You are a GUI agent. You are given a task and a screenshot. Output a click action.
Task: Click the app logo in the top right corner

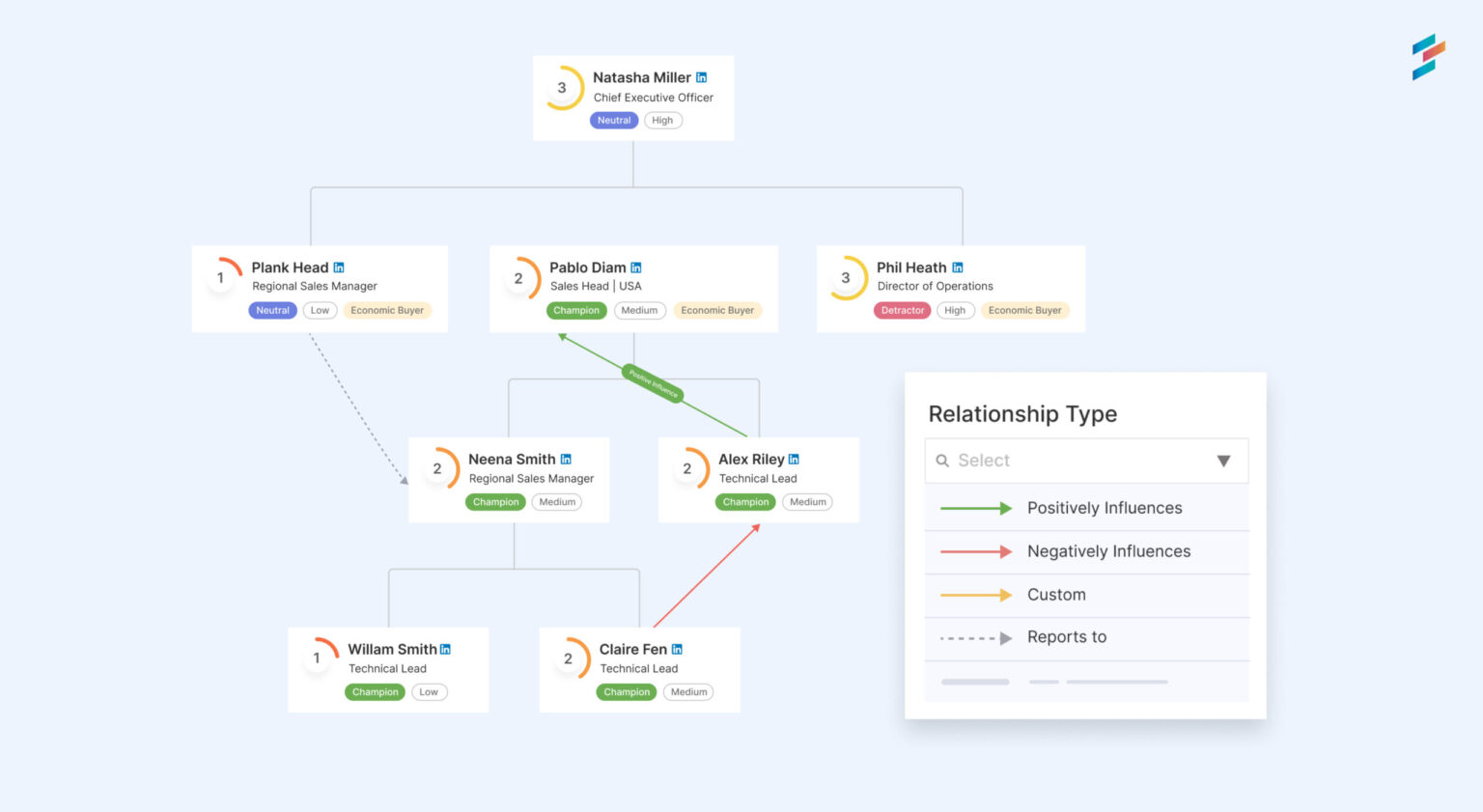point(1428,56)
